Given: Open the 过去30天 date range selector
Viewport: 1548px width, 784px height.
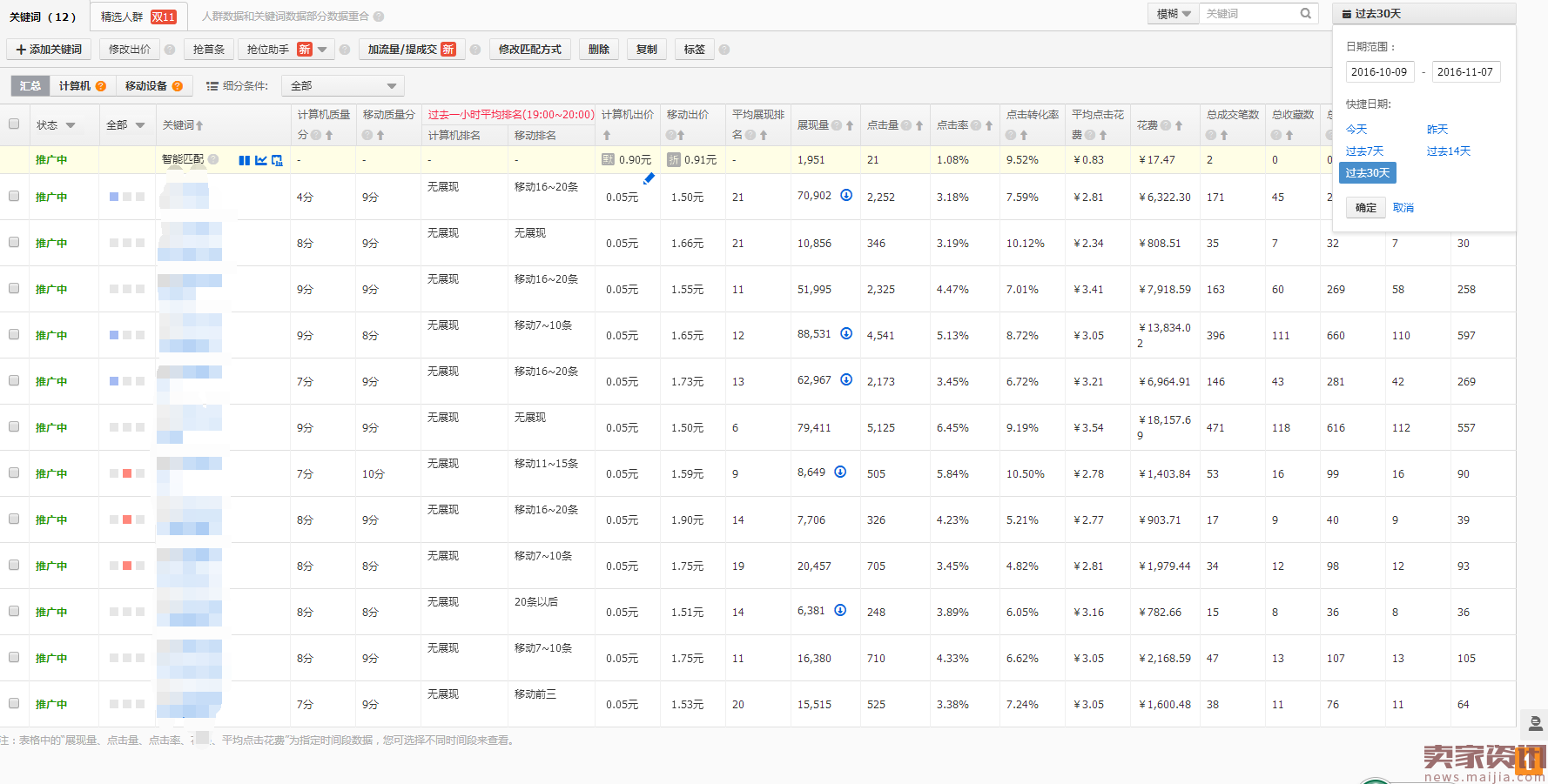Looking at the screenshot, I should 1424,14.
